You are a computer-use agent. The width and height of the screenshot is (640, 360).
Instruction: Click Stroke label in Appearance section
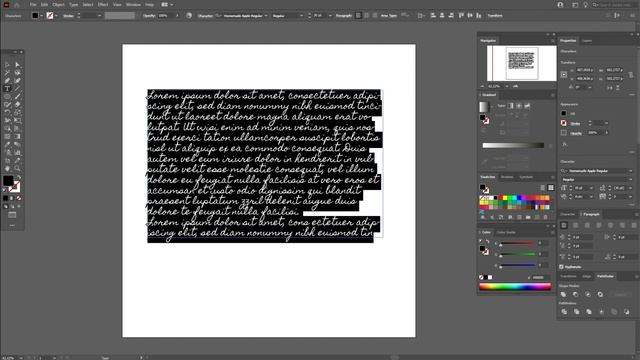[576, 123]
